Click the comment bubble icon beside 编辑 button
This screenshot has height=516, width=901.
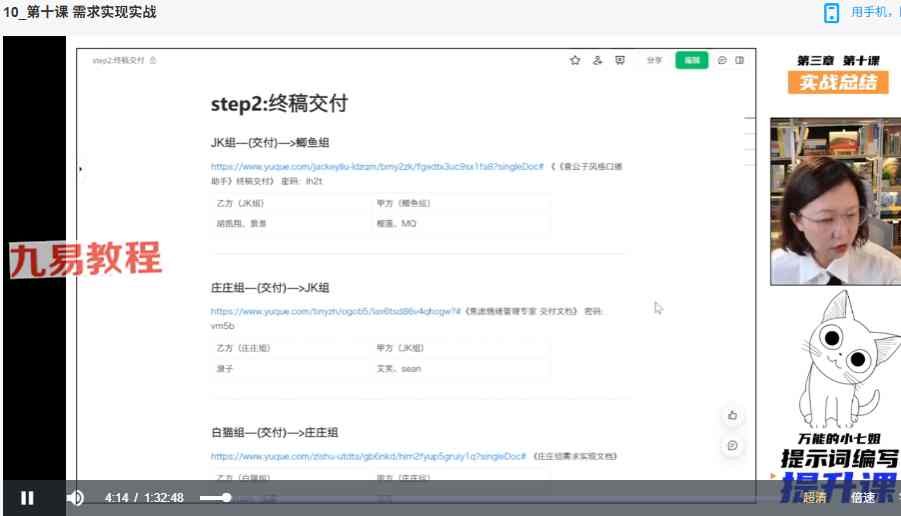click(x=722, y=60)
